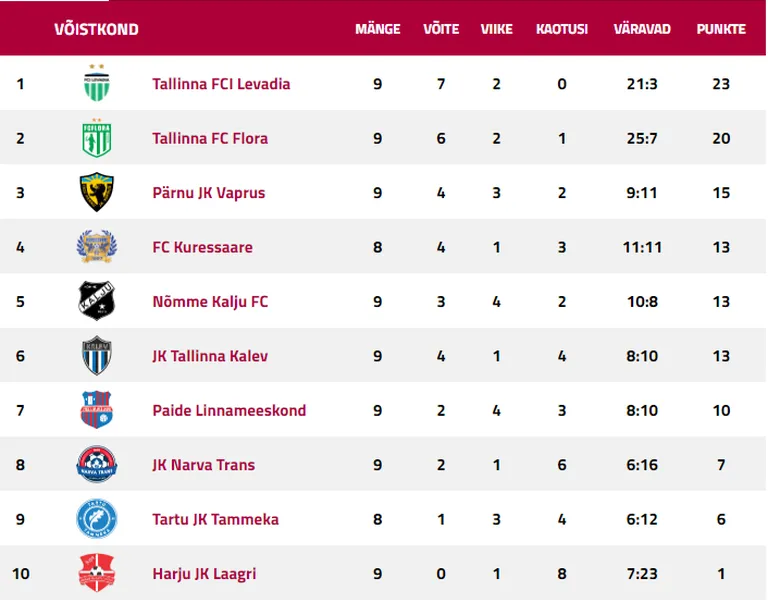Click the Tartu JK Tammeka blue logo
Image resolution: width=768 pixels, height=603 pixels.
point(96,518)
